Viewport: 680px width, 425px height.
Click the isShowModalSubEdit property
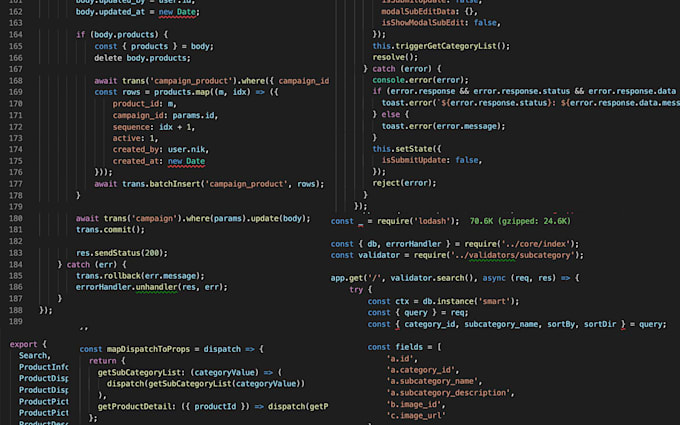[x=440, y=21]
